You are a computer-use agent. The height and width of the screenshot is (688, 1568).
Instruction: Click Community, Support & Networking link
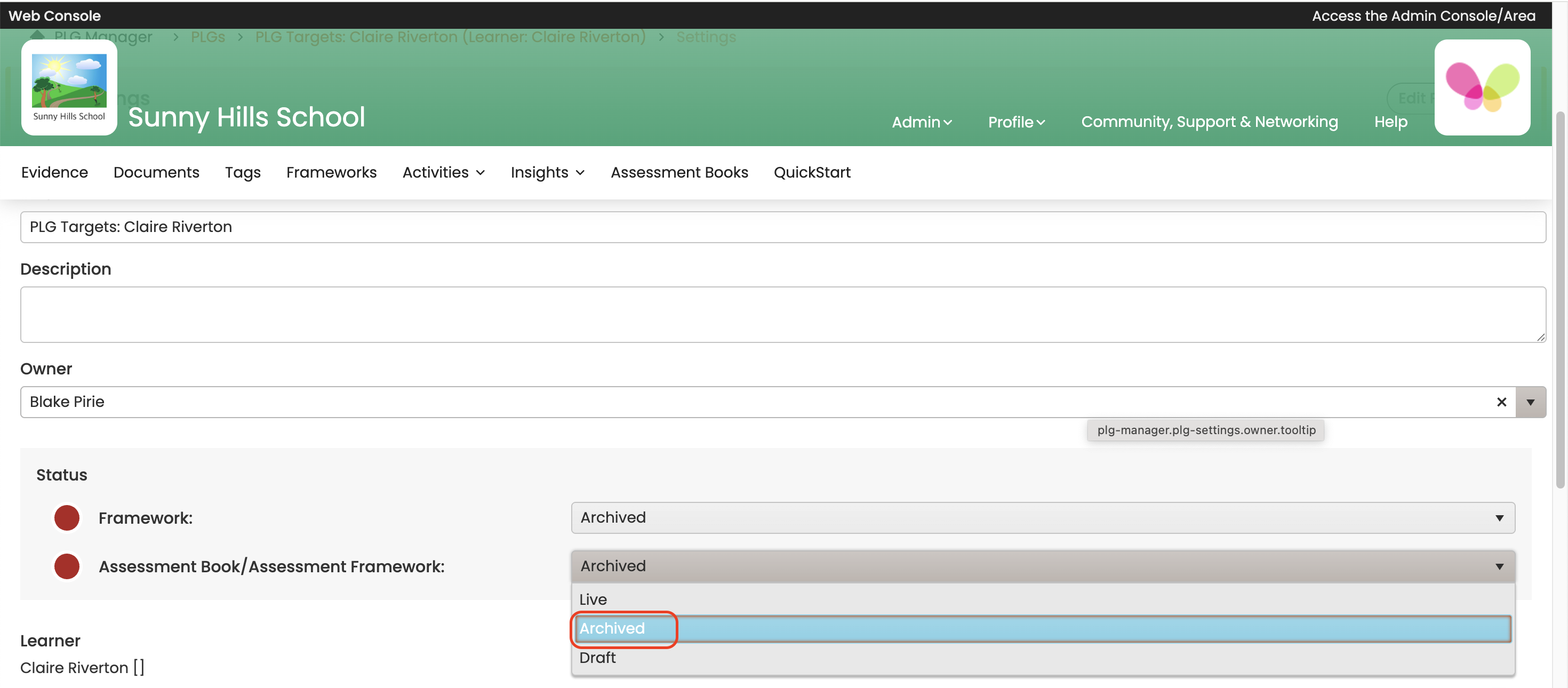point(1209,122)
